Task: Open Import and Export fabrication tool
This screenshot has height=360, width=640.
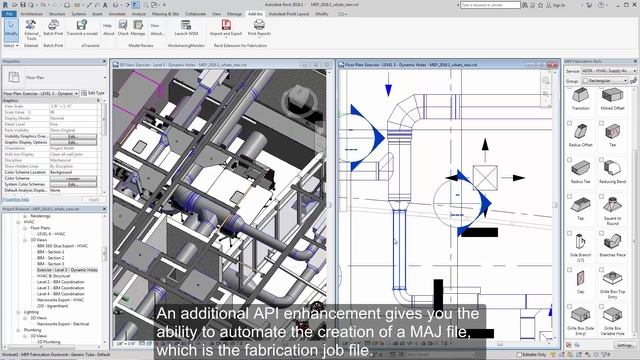Action: (226, 28)
